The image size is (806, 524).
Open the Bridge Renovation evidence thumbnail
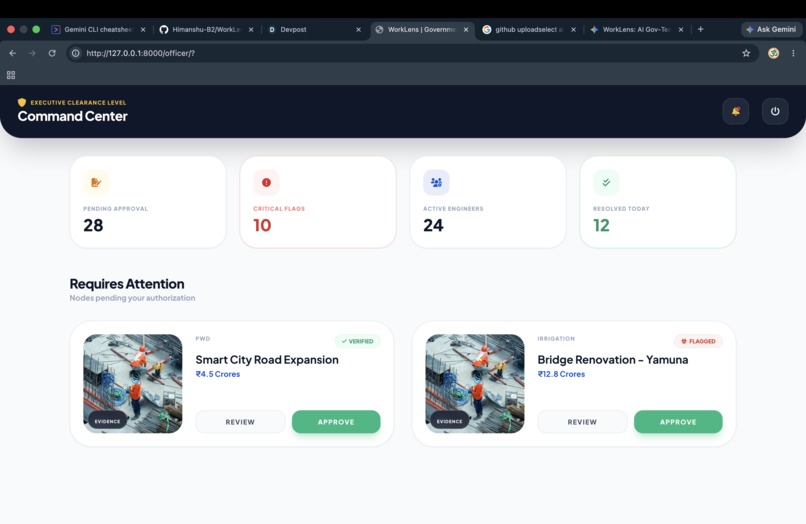point(475,384)
